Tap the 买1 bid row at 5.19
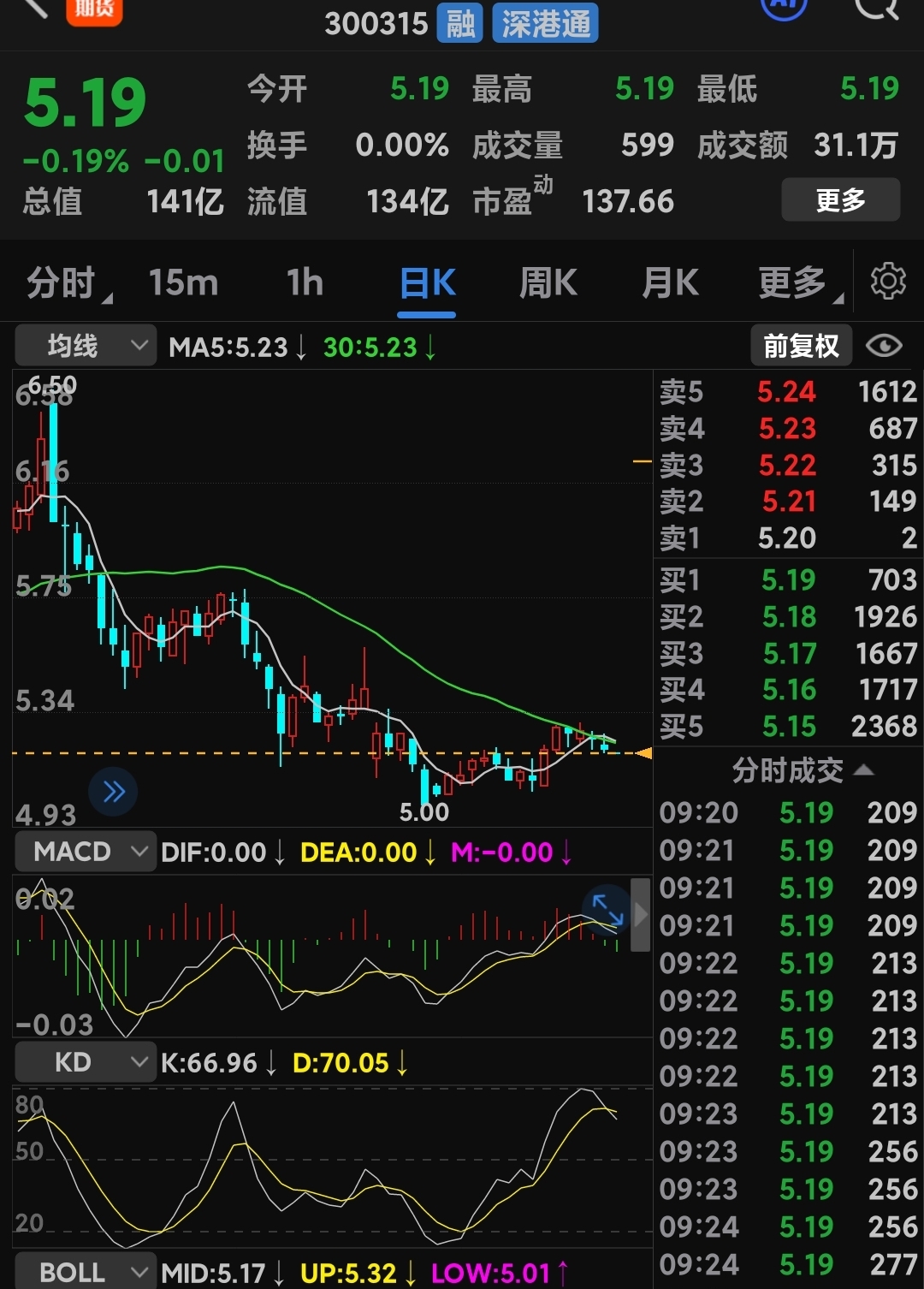 (x=788, y=580)
